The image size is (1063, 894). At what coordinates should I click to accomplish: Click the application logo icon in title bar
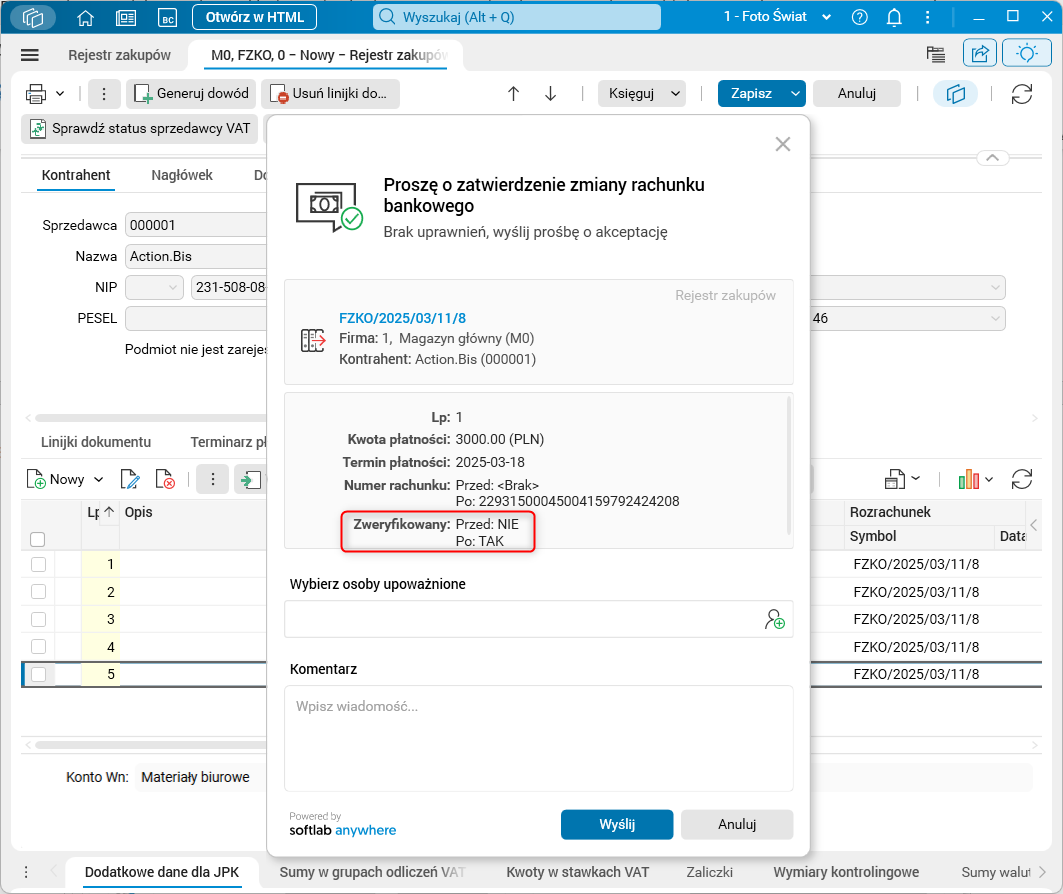click(33, 18)
